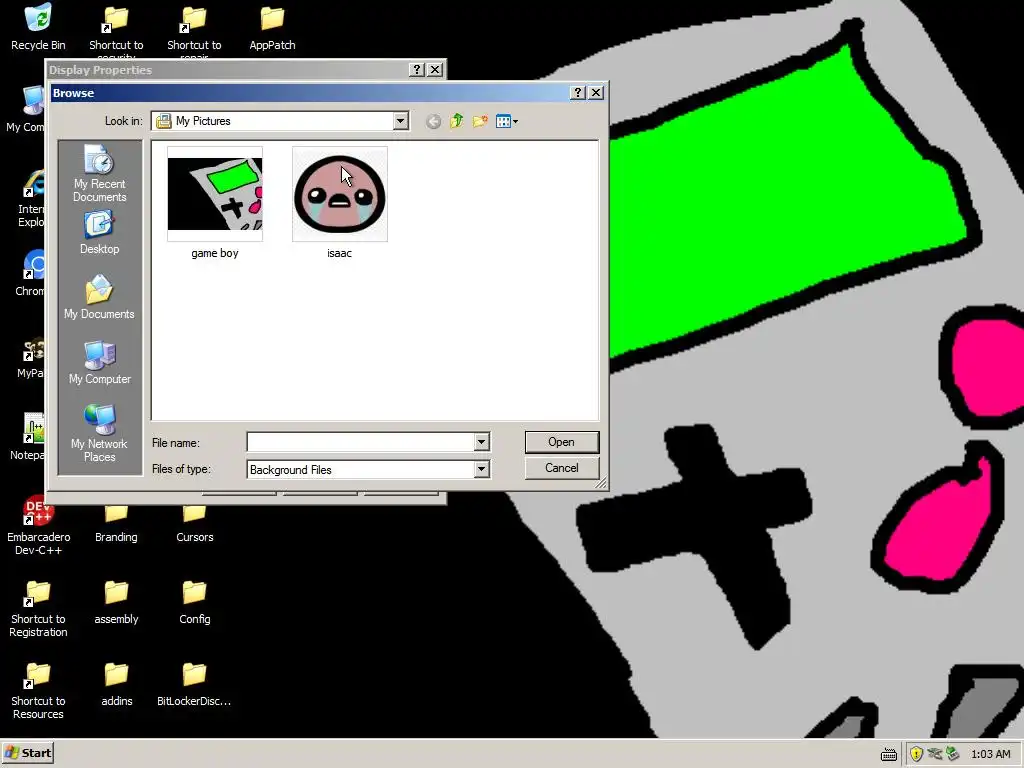This screenshot has width=1024, height=768.
Task: Open My Recent Documents in places bar
Action: click(x=99, y=174)
